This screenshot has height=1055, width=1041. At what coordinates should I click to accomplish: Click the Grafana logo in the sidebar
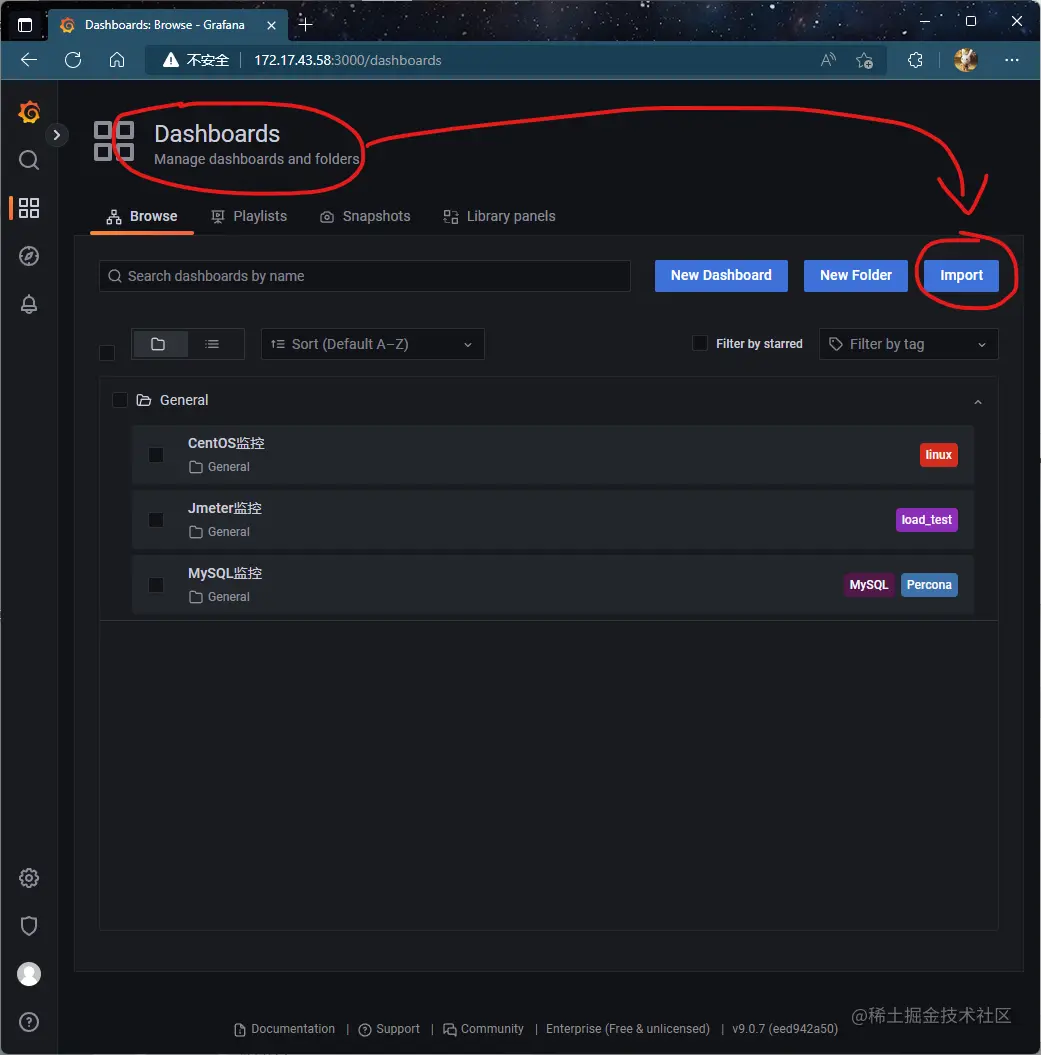coord(29,112)
